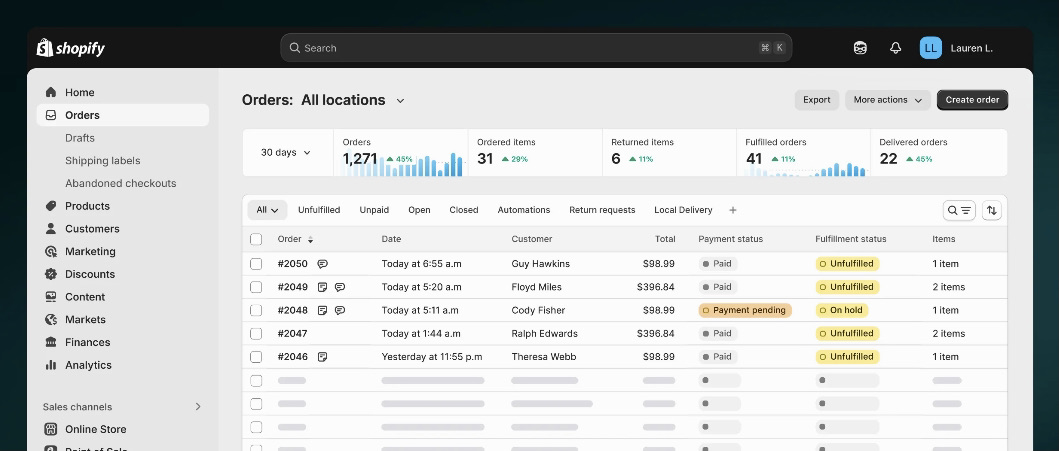
Task: Click the Customers person icon
Action: click(51, 229)
